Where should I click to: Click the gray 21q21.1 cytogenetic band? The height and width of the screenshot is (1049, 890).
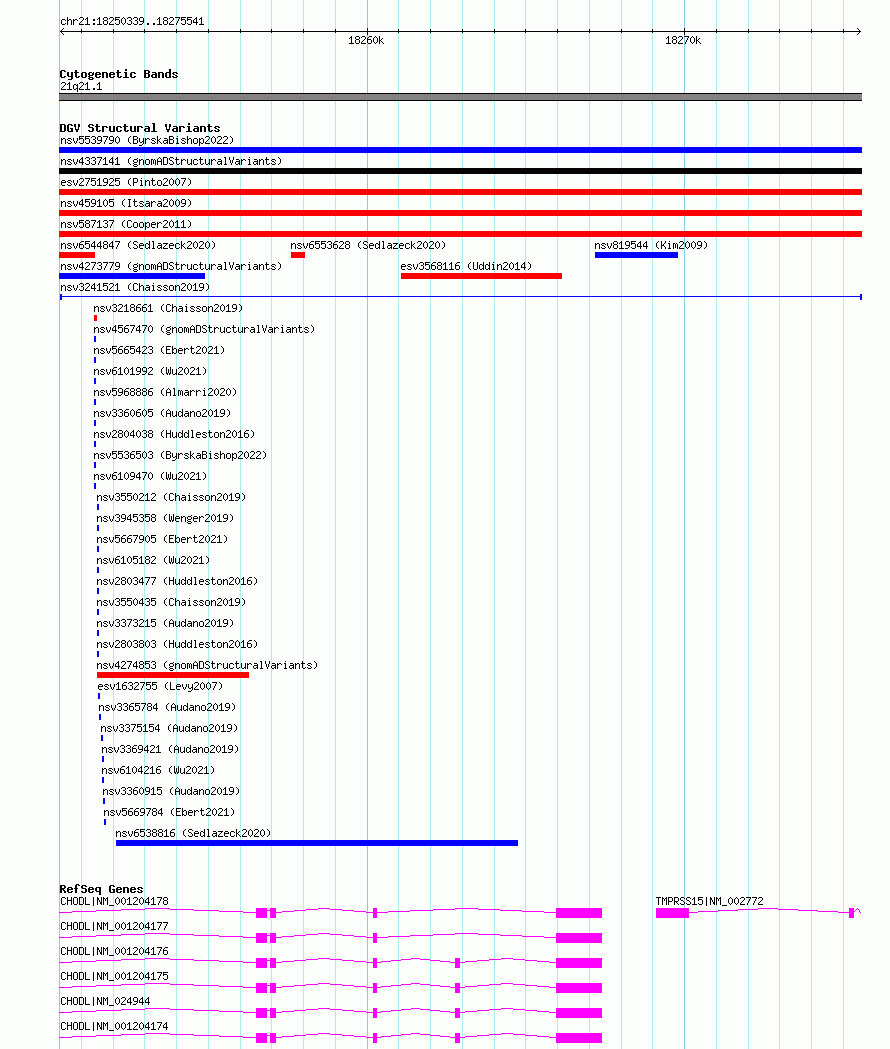tap(460, 97)
